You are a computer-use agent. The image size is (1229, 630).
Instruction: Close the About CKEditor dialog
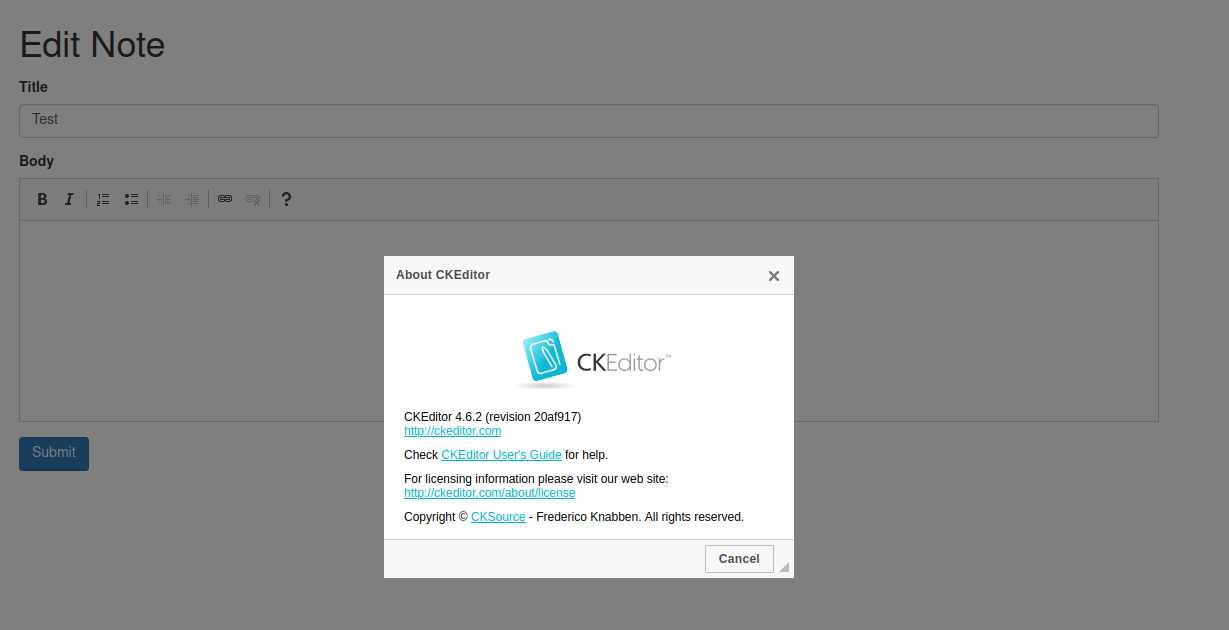[x=773, y=276]
